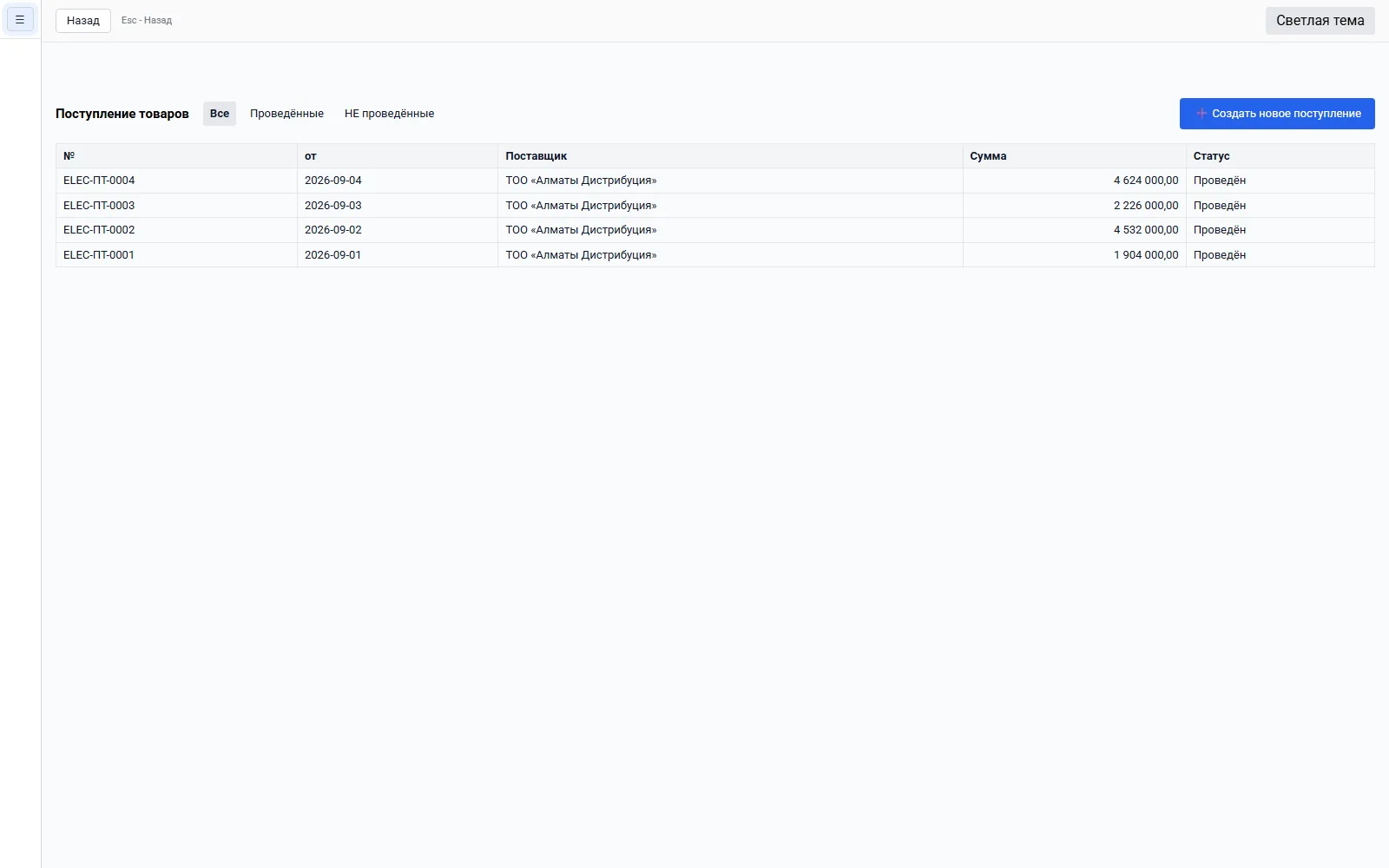Click Создать новое поступление button
Screen dimensions: 1389x868
point(1277,114)
